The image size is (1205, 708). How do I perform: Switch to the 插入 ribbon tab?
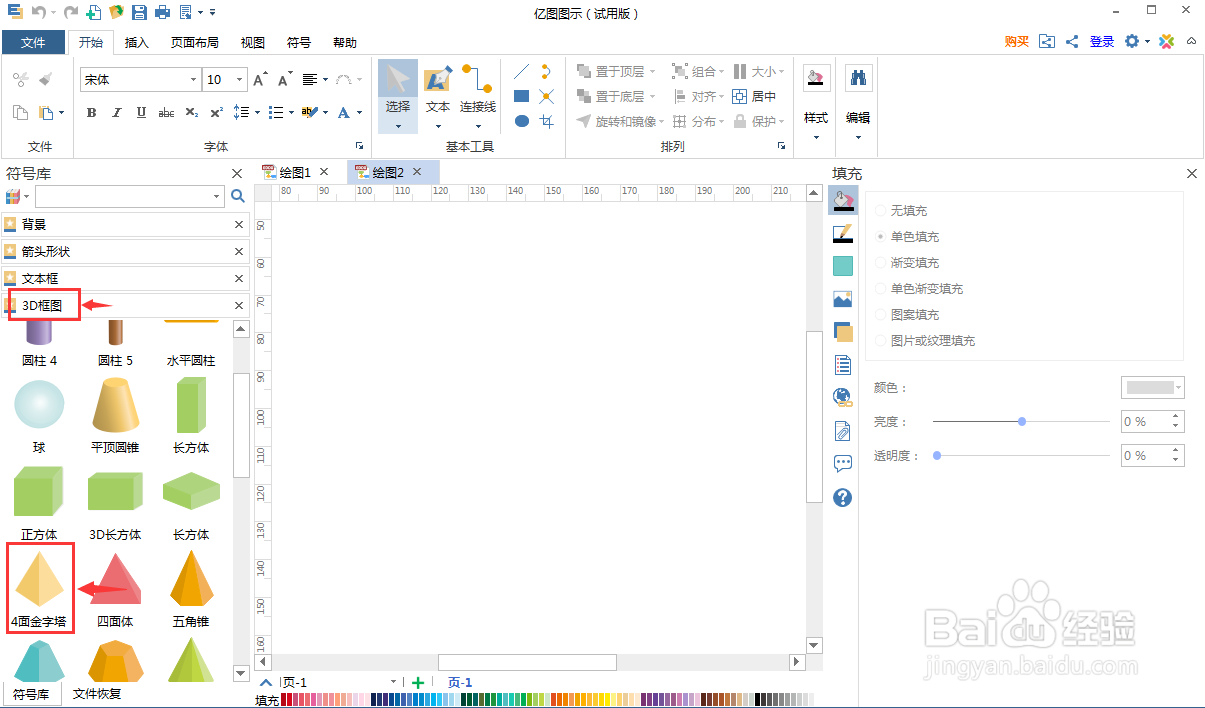136,42
